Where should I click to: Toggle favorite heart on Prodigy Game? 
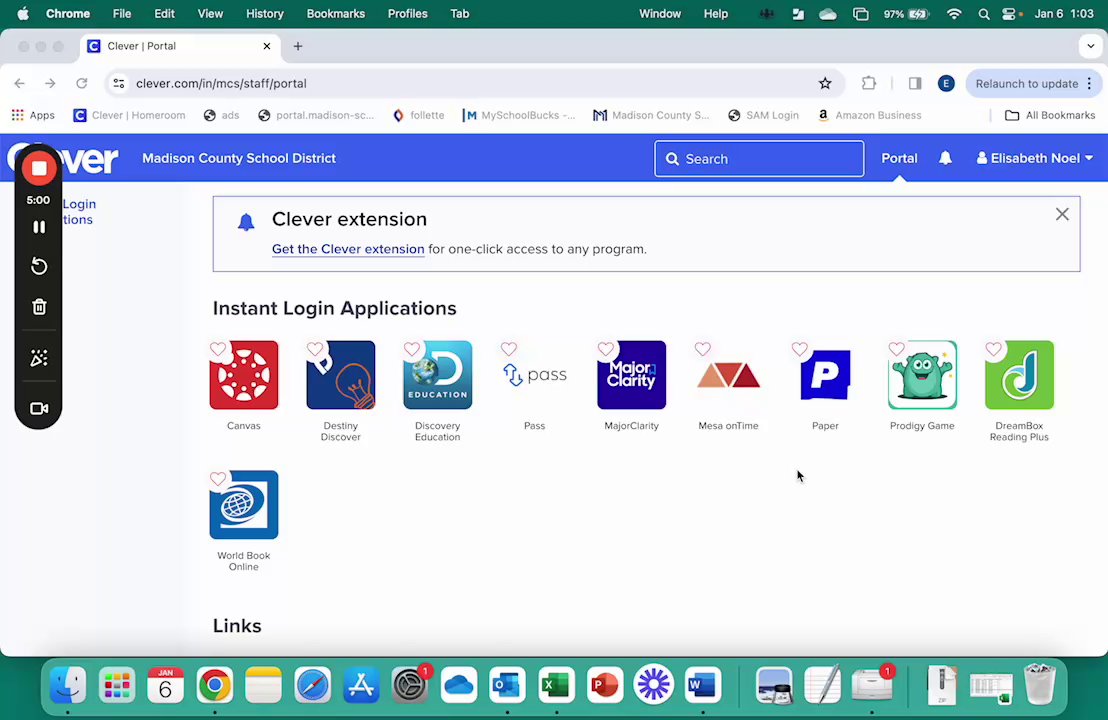pyautogui.click(x=897, y=349)
